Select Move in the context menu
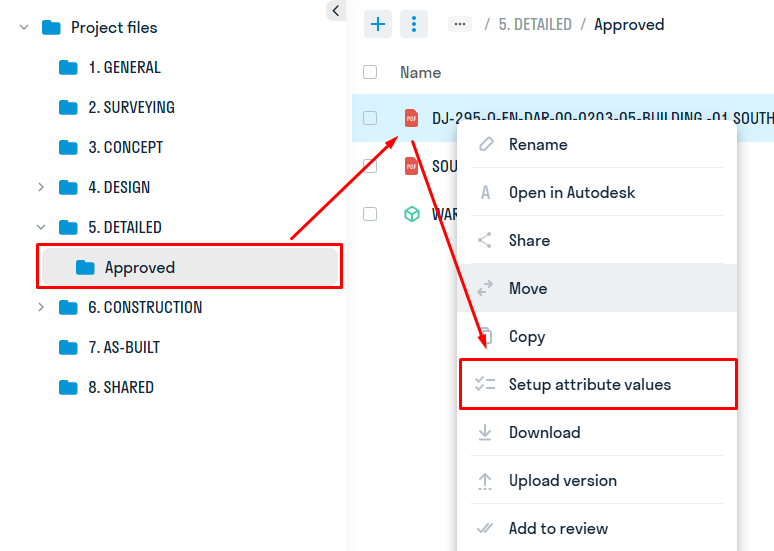Screen dimensions: 774x551 (597, 288)
